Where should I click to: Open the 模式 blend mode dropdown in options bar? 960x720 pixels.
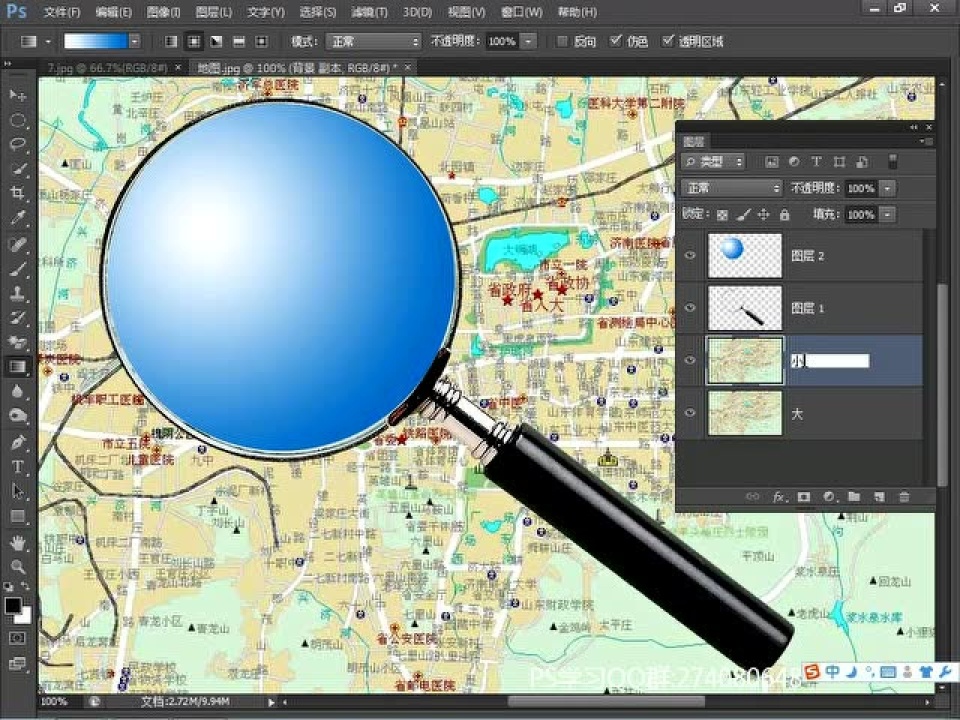click(x=373, y=42)
